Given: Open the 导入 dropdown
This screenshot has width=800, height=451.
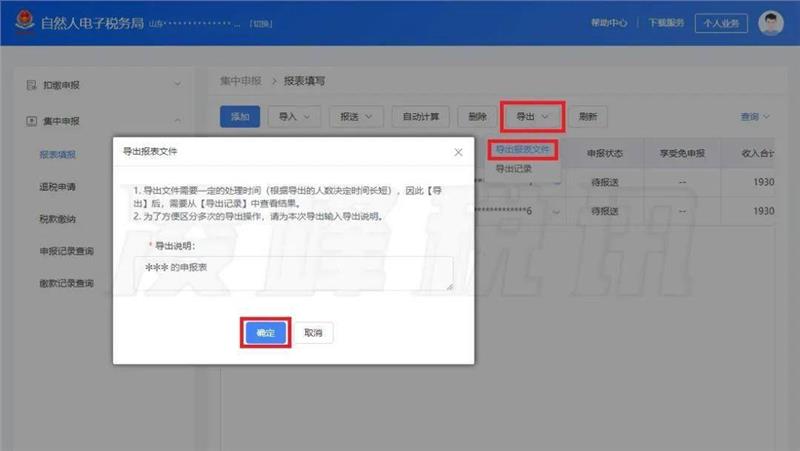Looking at the screenshot, I should [x=294, y=117].
